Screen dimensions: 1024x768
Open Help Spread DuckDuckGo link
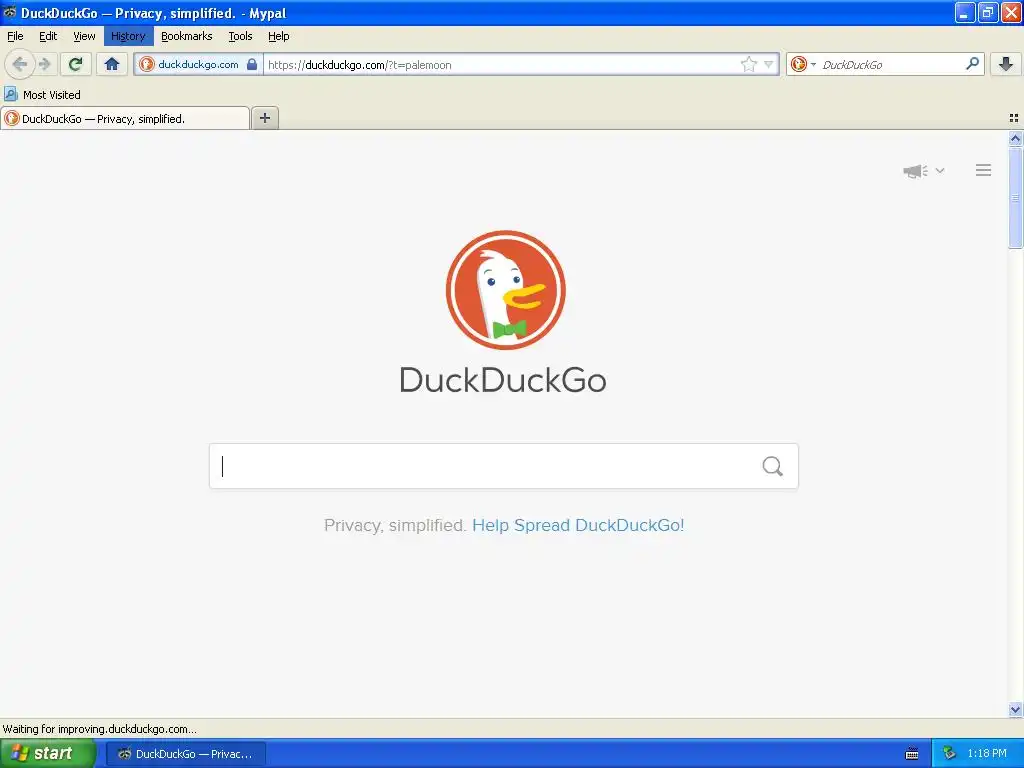[x=578, y=525]
